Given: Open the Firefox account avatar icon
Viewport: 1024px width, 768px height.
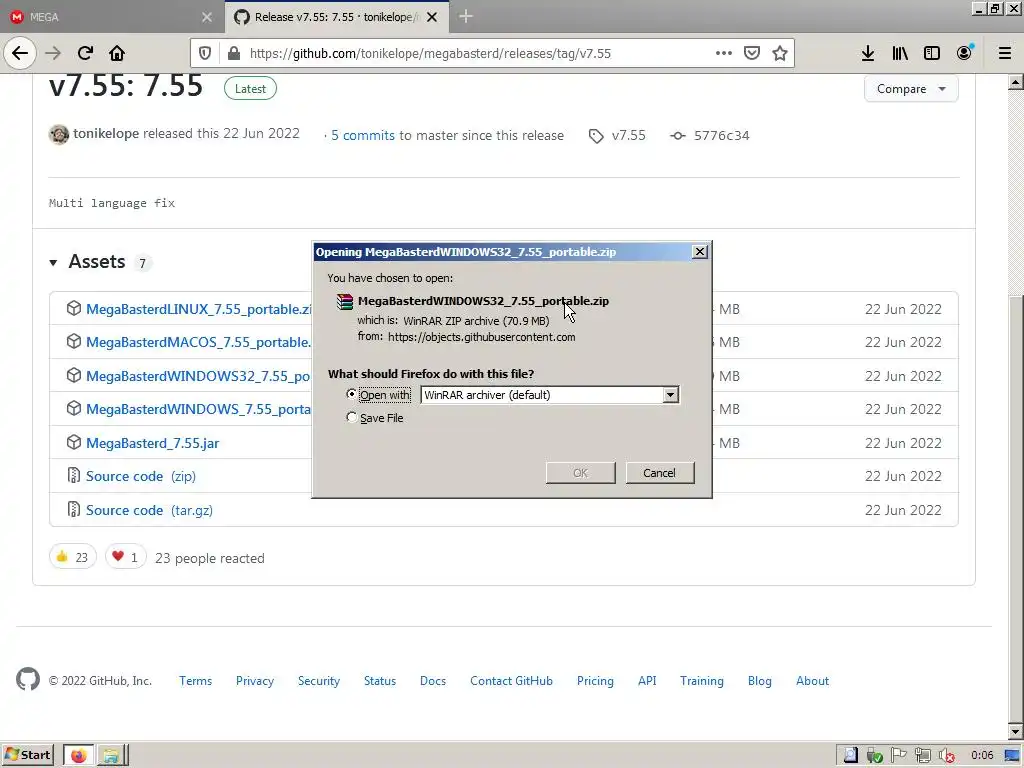Looking at the screenshot, I should (964, 53).
